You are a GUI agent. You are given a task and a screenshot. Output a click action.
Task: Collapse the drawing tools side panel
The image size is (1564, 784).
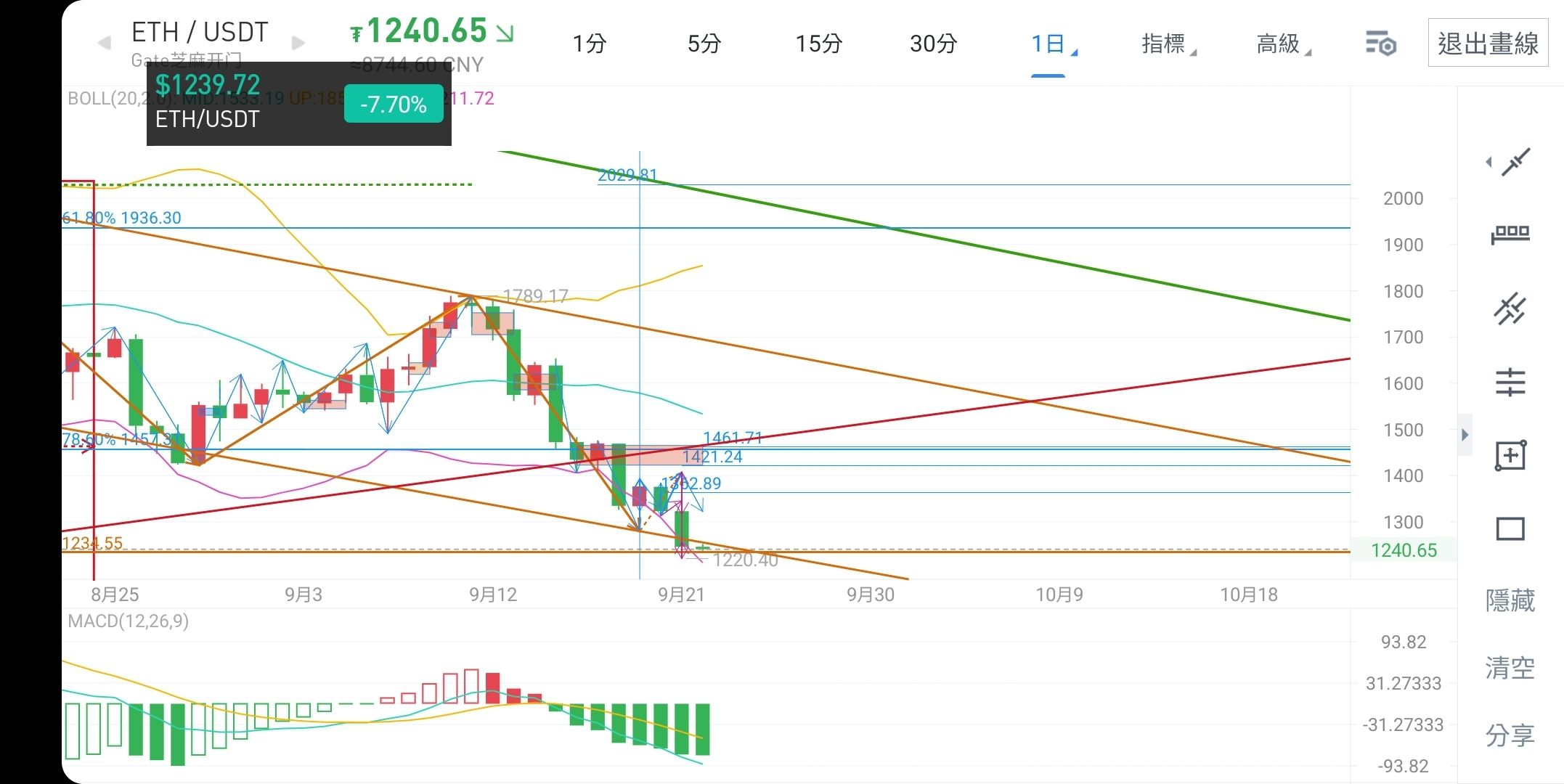(x=1465, y=435)
